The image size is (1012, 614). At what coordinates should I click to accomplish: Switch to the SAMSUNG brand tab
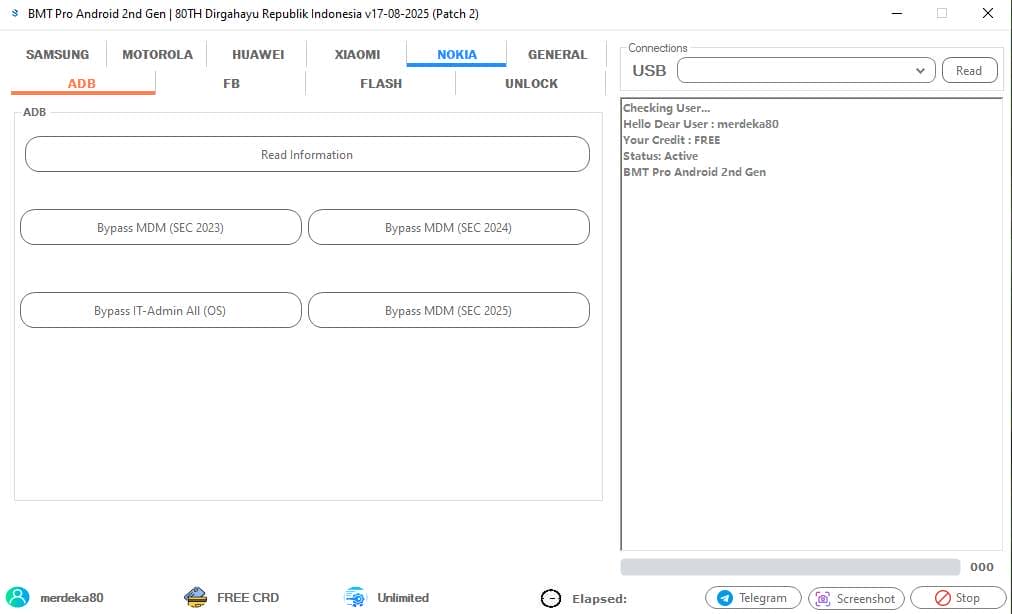[x=57, y=55]
